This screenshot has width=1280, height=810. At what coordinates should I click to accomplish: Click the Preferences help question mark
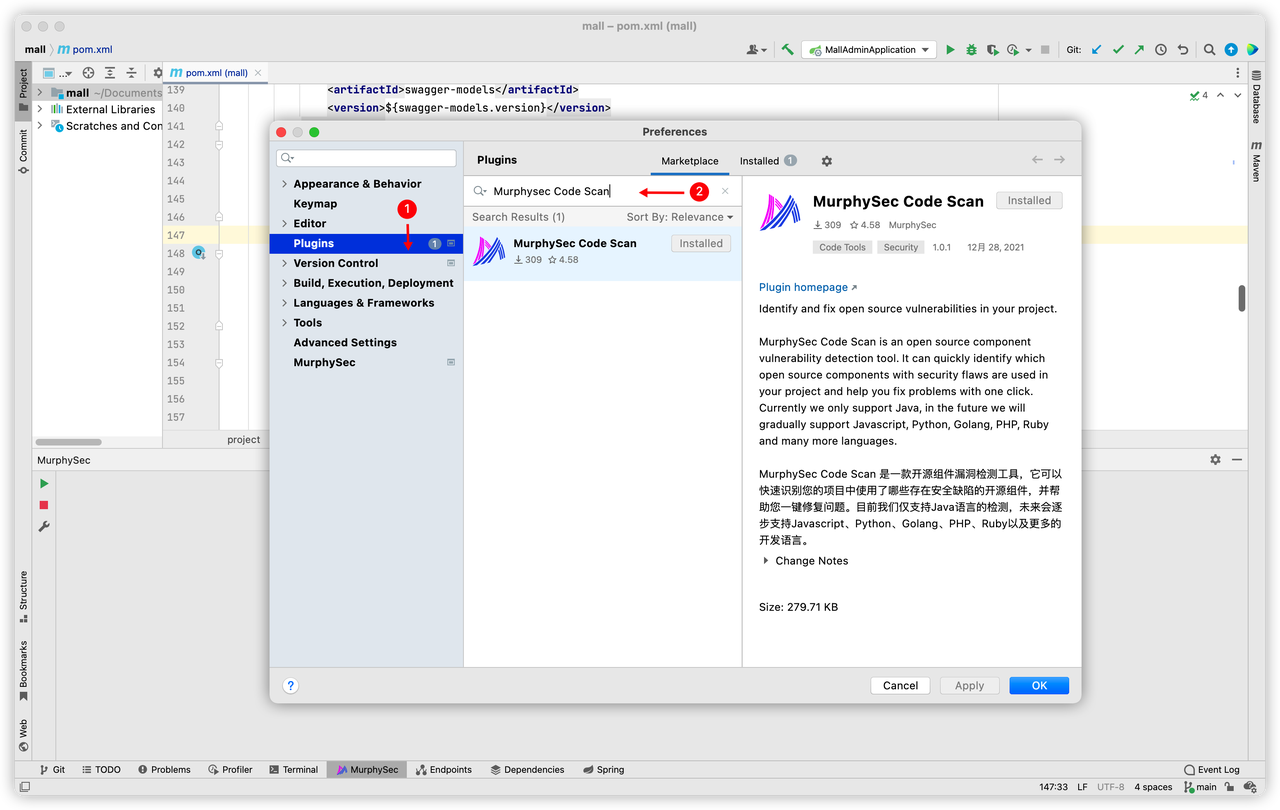click(x=290, y=686)
